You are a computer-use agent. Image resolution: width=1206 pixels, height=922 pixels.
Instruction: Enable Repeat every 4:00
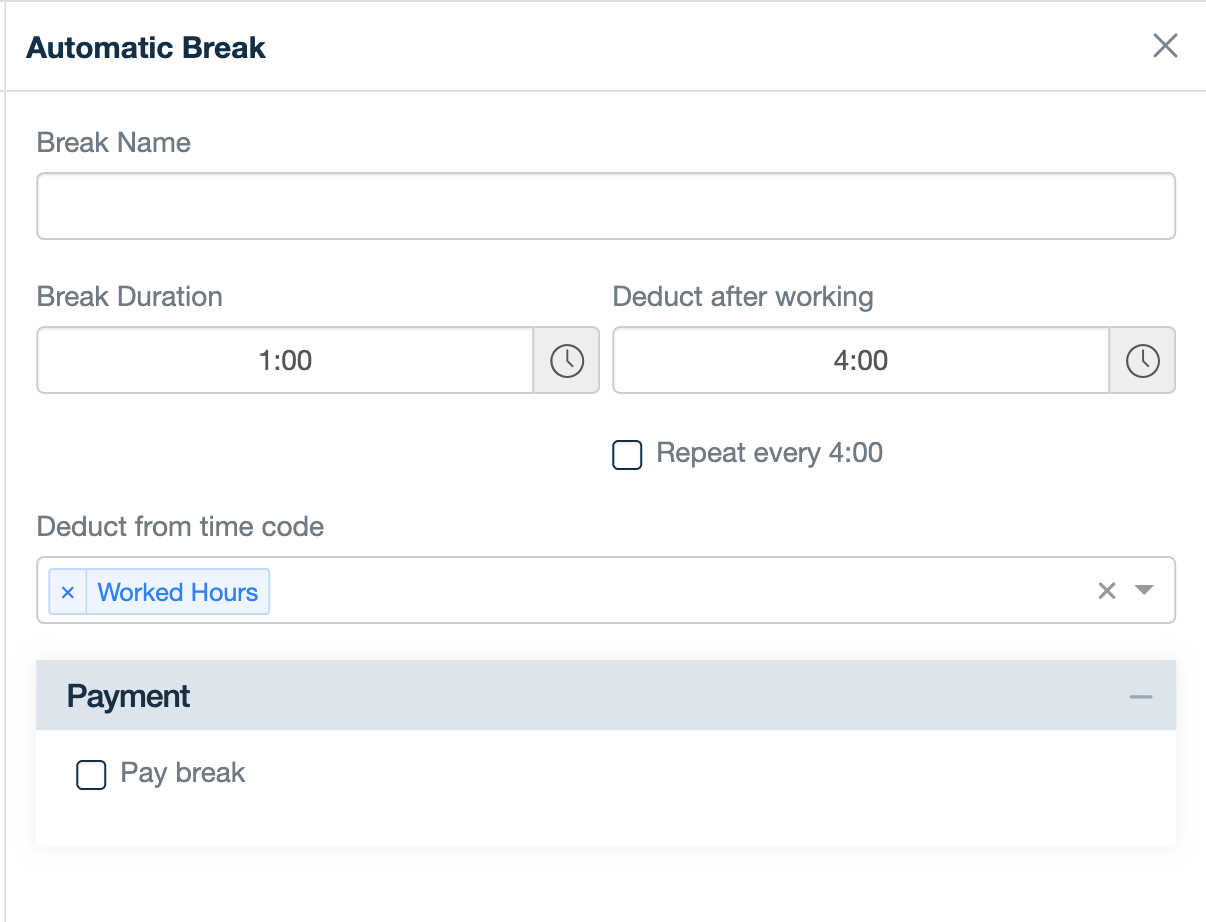(x=626, y=454)
